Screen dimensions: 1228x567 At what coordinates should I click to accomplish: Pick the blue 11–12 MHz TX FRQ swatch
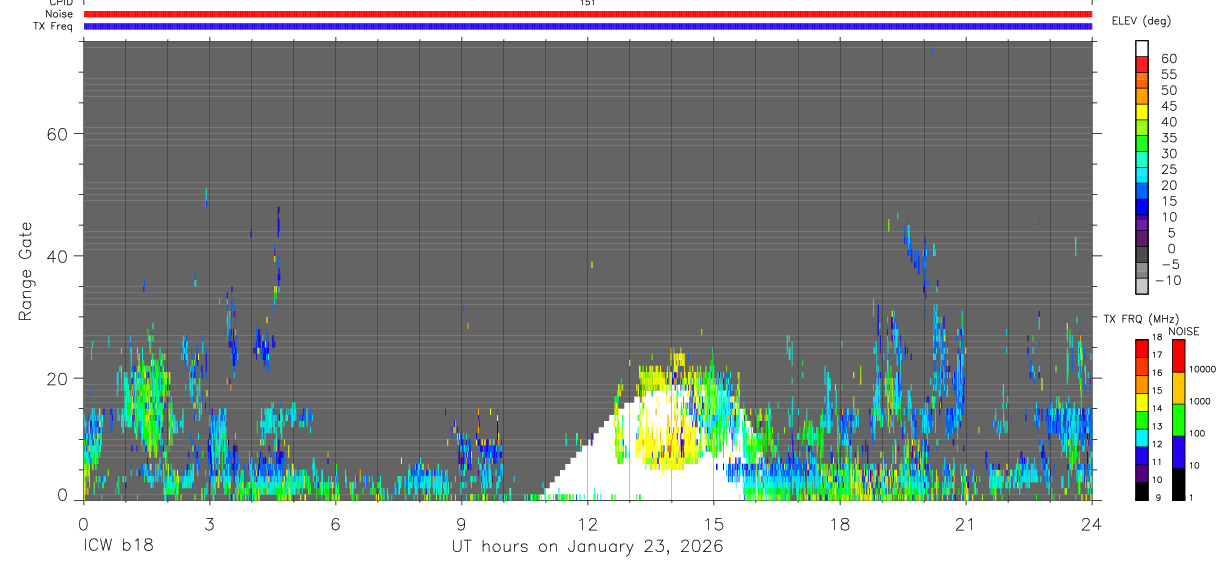click(1142, 456)
